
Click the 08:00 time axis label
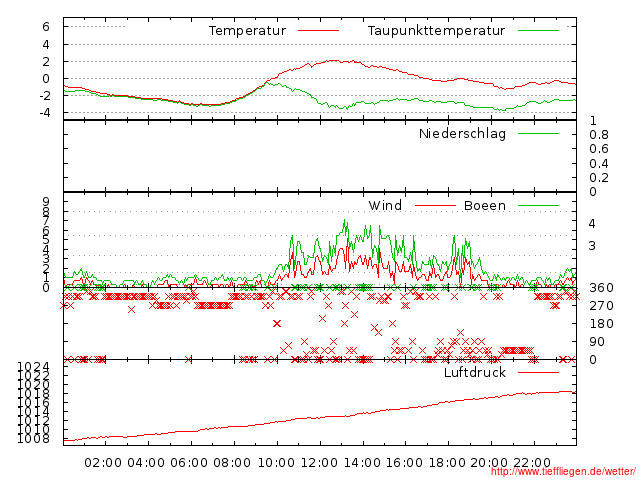(232, 463)
